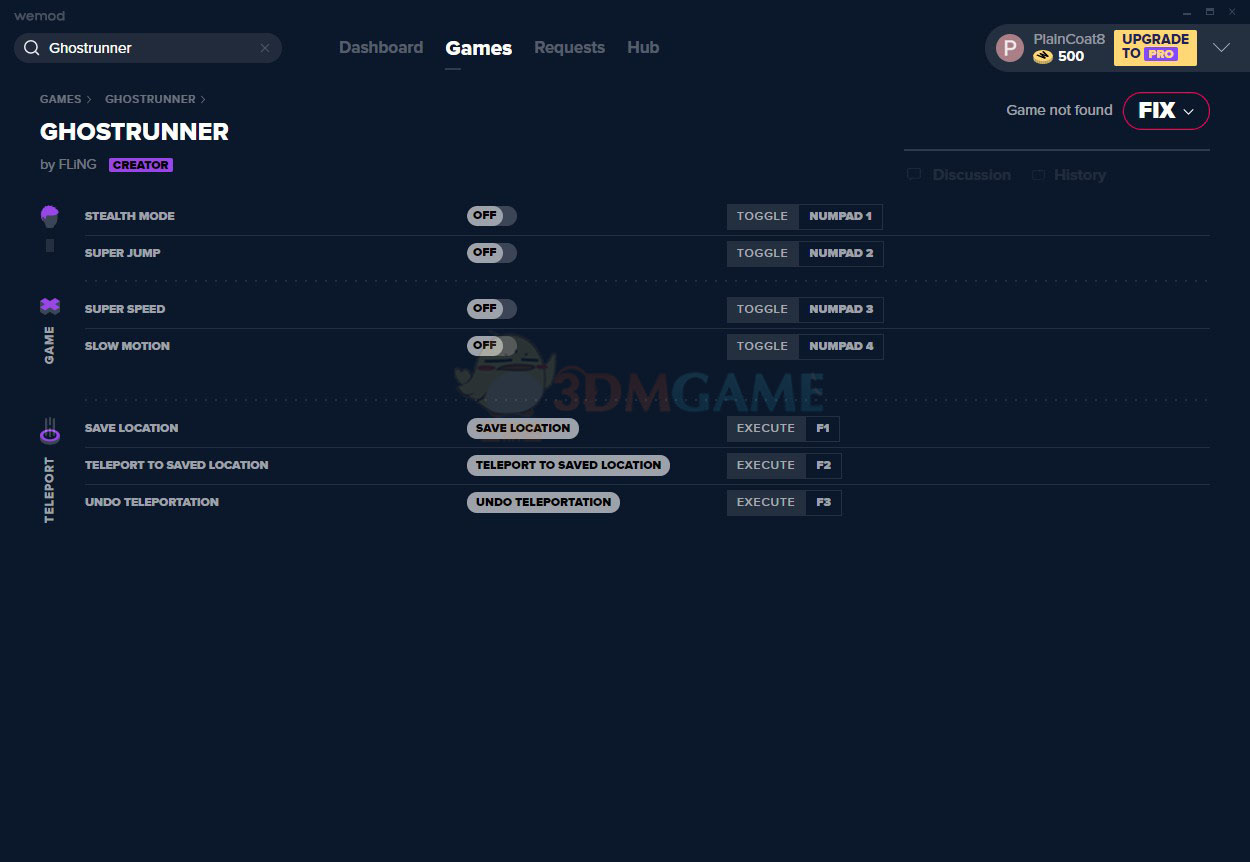Open the Discussion panel

[960, 175]
